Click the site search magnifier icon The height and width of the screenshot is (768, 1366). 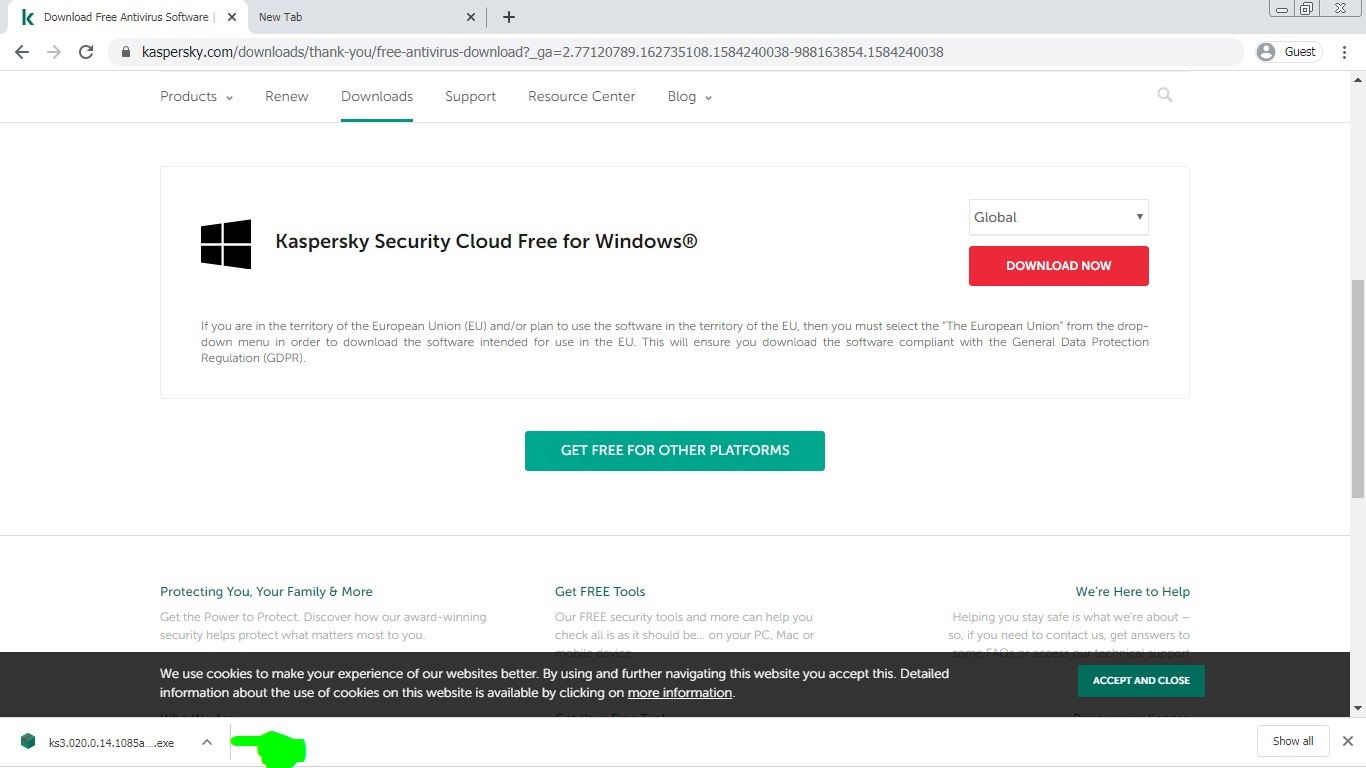pos(1165,95)
